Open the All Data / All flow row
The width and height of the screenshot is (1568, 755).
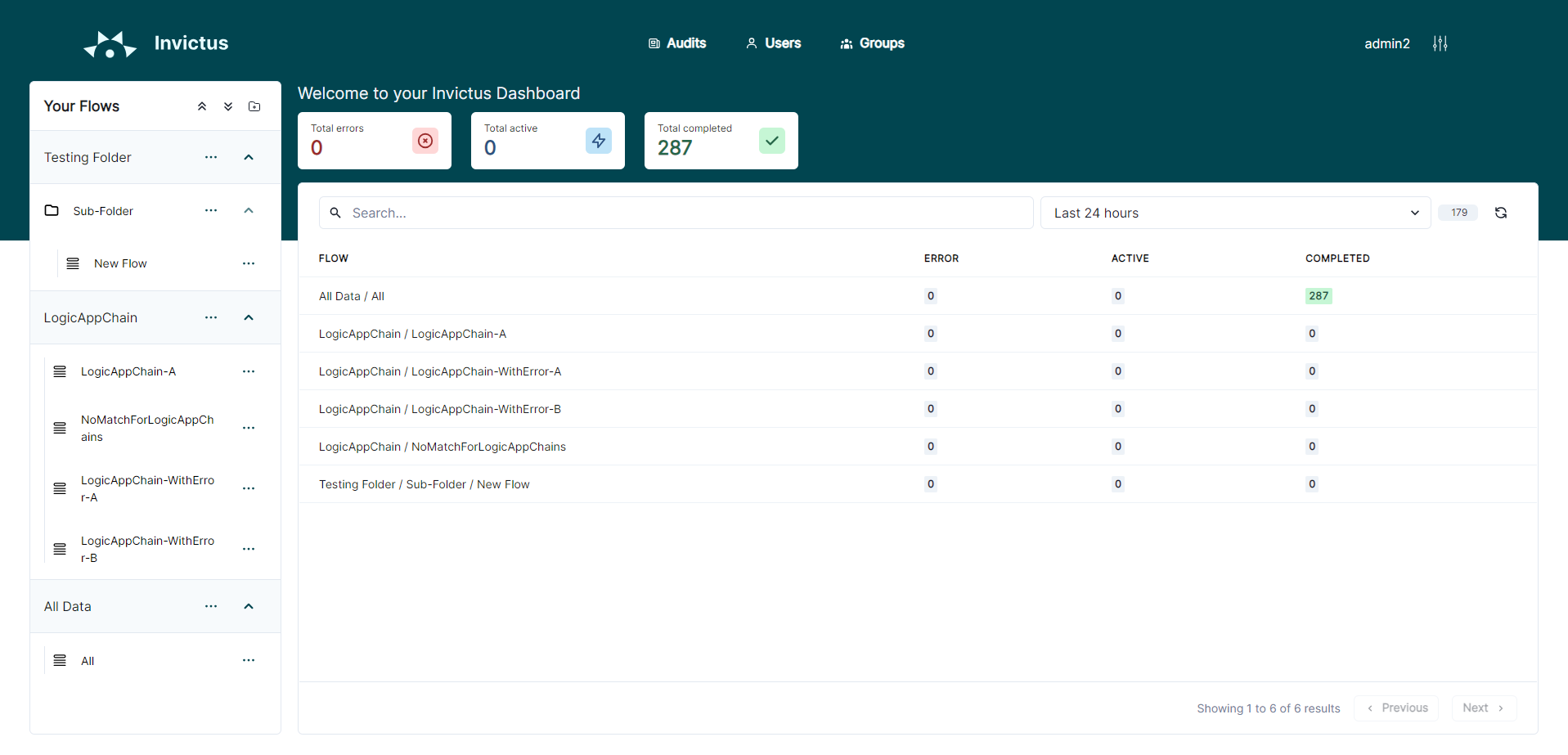click(352, 296)
